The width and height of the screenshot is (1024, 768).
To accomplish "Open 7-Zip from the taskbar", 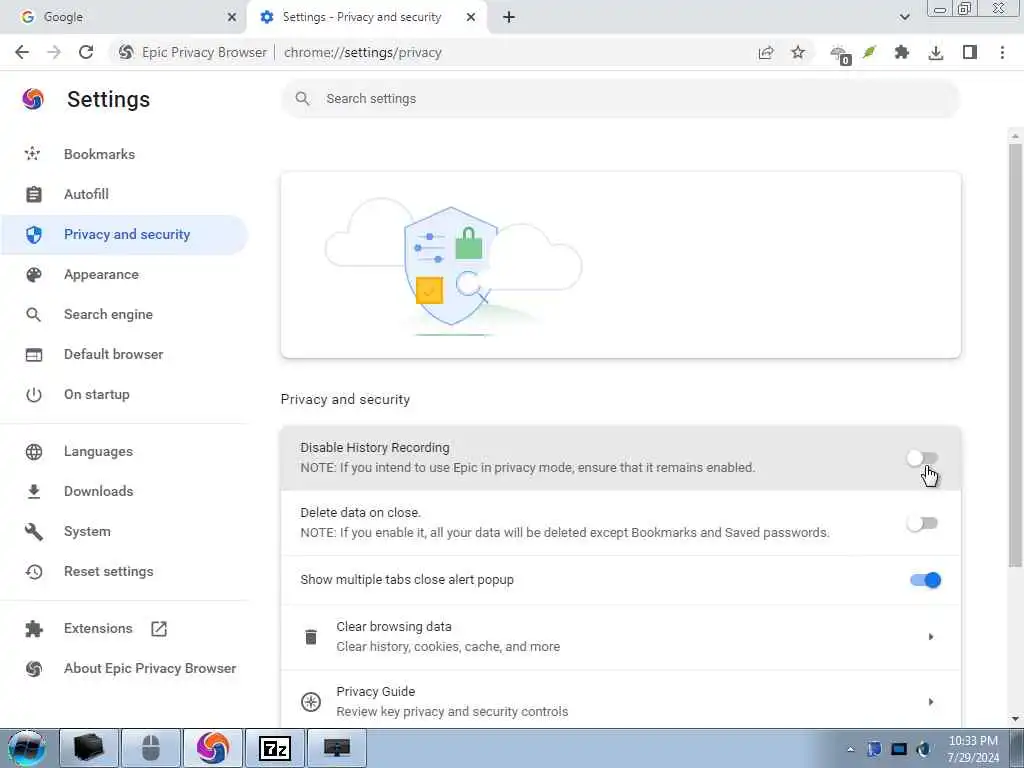I will (x=275, y=748).
